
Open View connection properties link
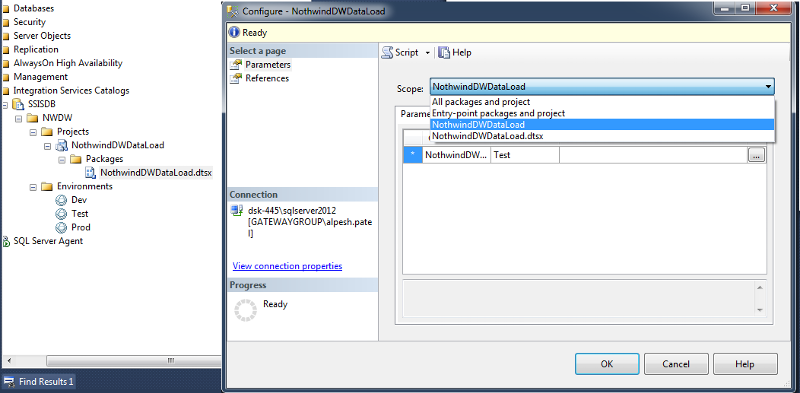click(x=287, y=266)
